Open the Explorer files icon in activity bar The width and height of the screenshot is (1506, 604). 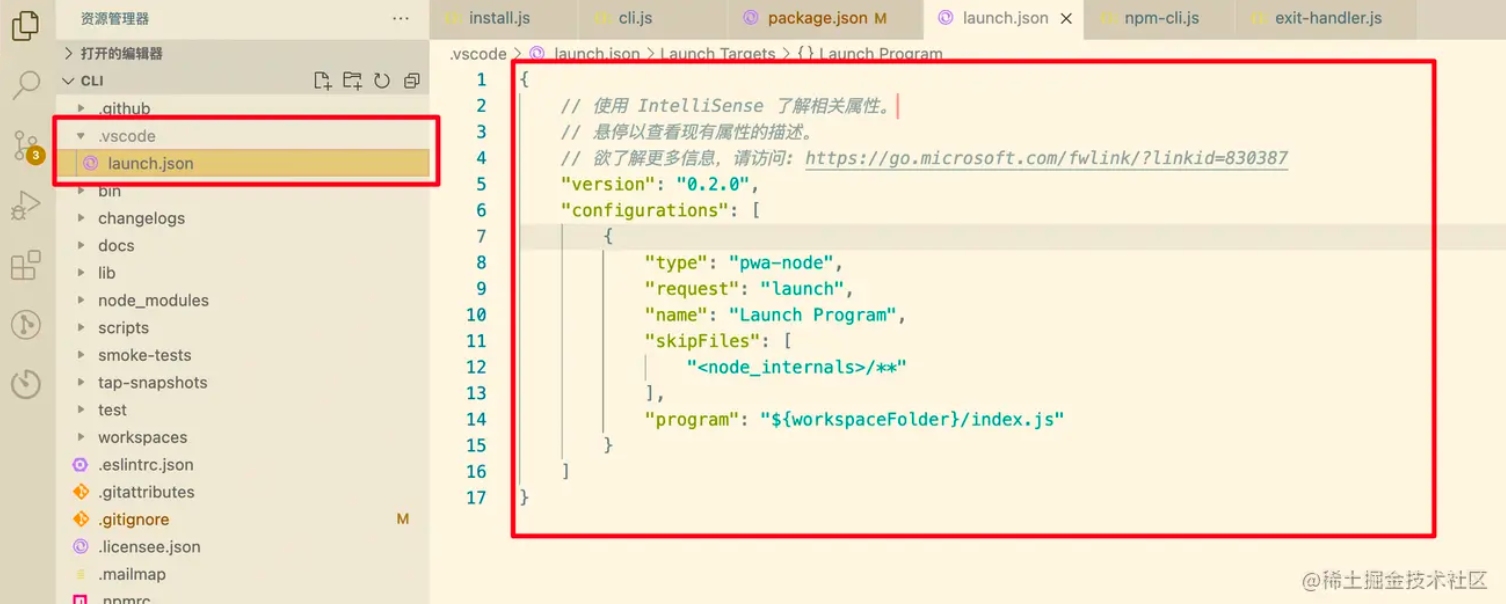(x=25, y=26)
